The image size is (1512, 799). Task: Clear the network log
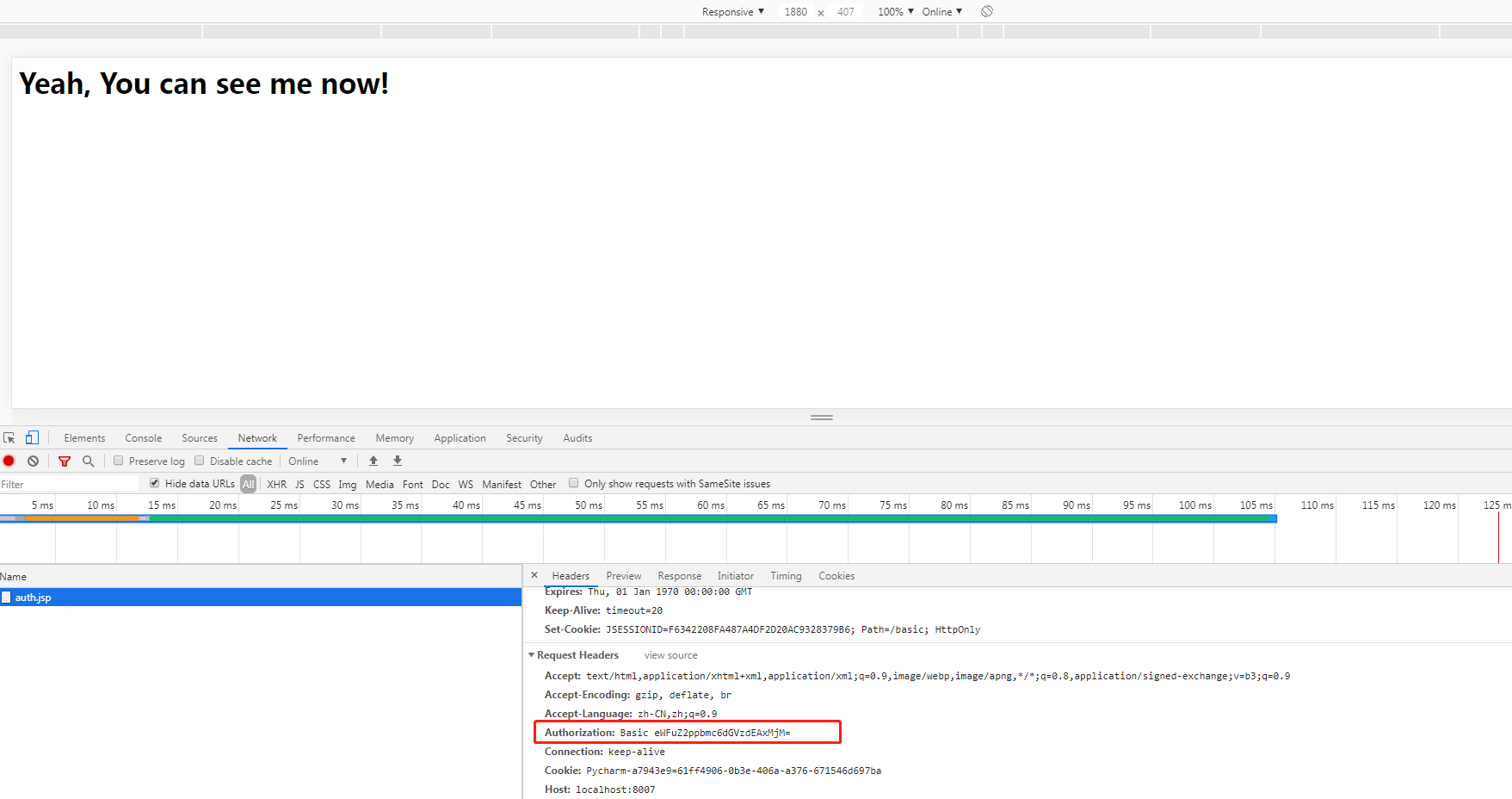click(33, 461)
